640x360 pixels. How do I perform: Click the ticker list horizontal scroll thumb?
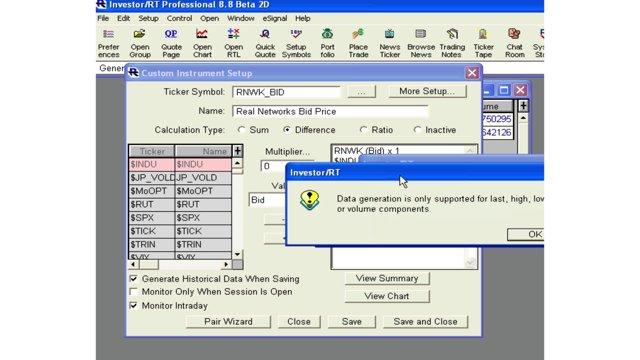click(149, 264)
